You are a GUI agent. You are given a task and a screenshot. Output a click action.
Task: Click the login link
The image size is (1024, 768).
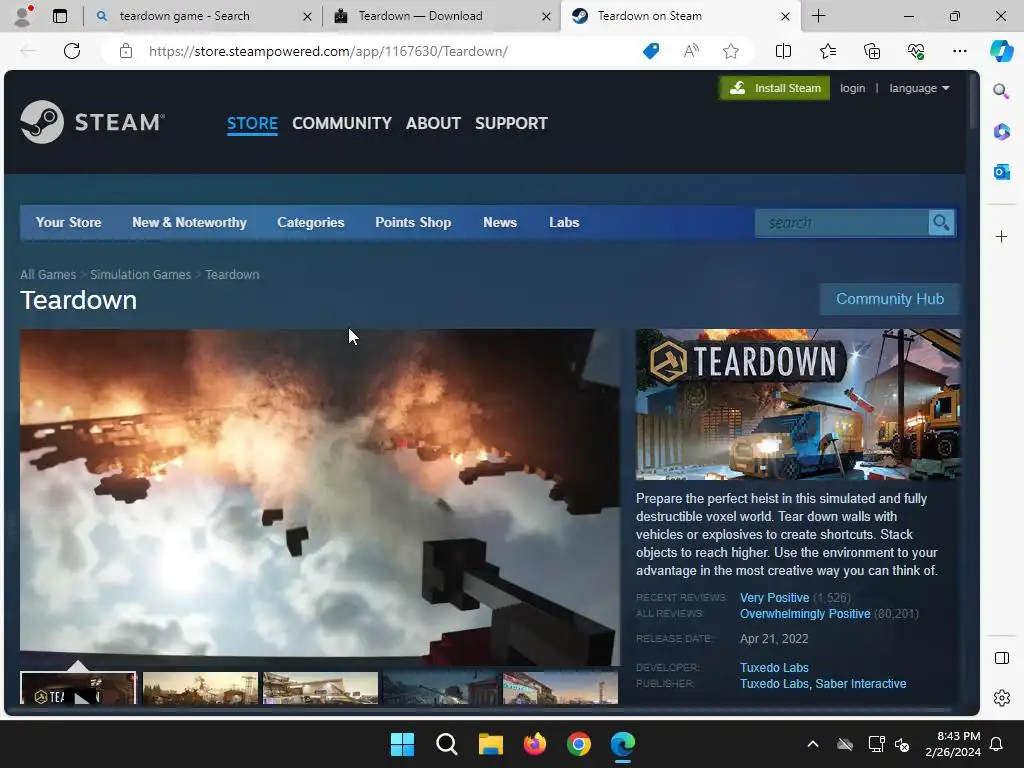point(852,88)
